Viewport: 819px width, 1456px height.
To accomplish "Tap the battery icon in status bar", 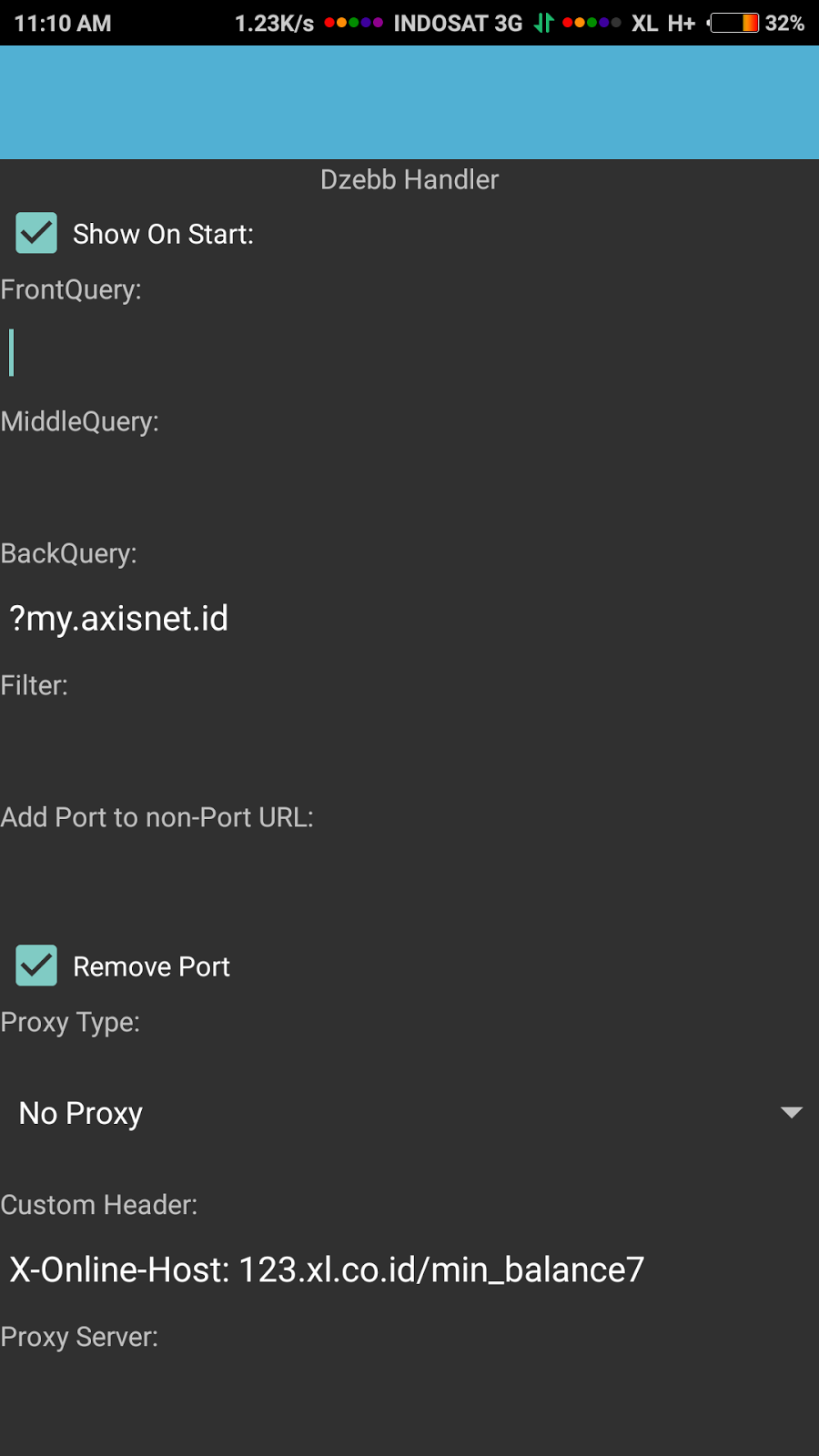I will click(x=733, y=23).
